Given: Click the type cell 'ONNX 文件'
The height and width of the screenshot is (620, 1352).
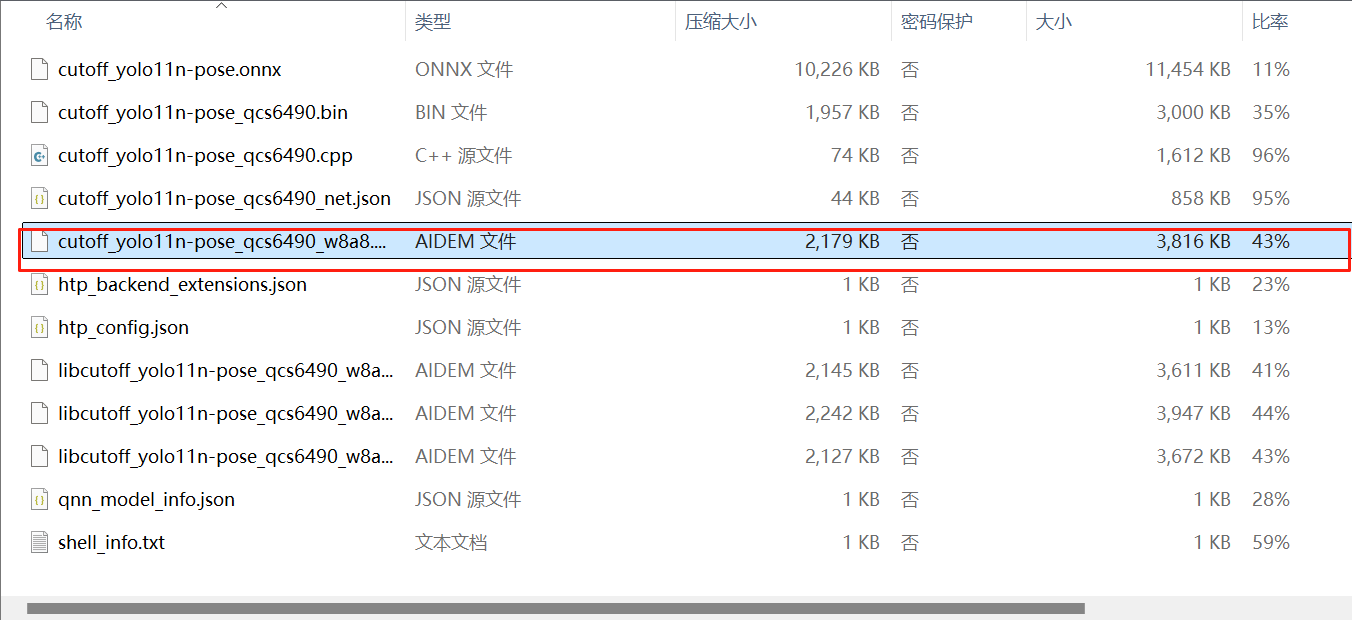Looking at the screenshot, I should pos(464,70).
